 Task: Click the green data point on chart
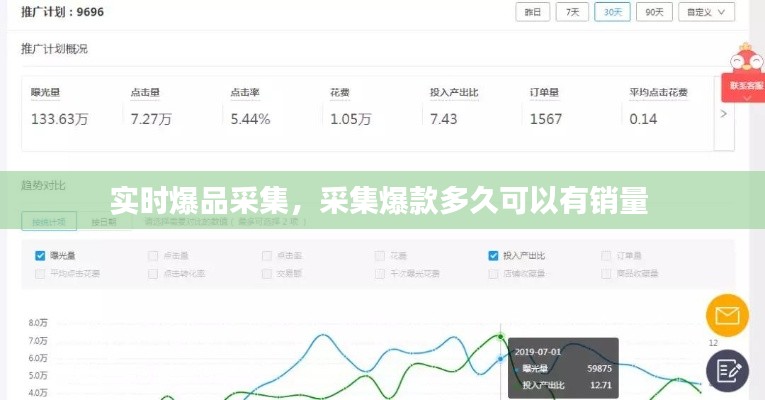click(x=500, y=337)
